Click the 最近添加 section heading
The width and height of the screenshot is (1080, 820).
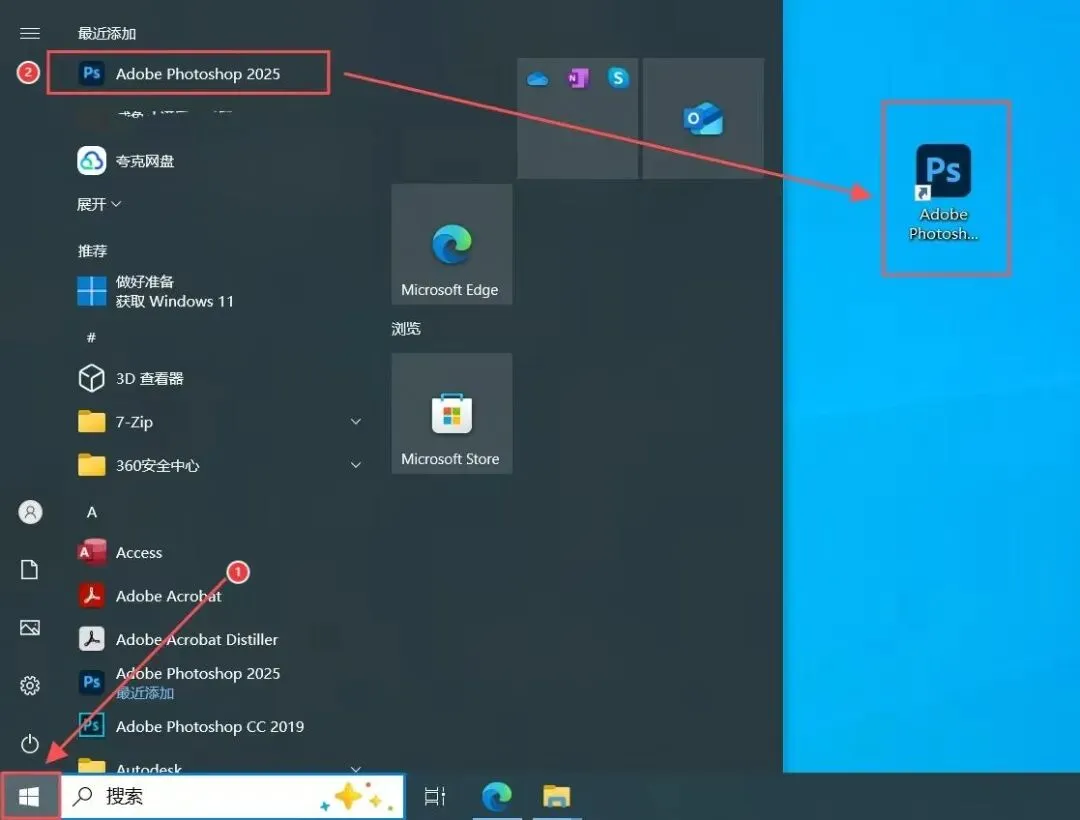point(107,33)
